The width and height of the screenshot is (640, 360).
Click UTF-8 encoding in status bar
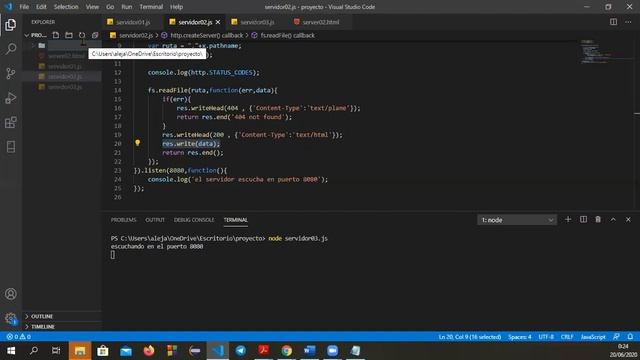(x=546, y=337)
